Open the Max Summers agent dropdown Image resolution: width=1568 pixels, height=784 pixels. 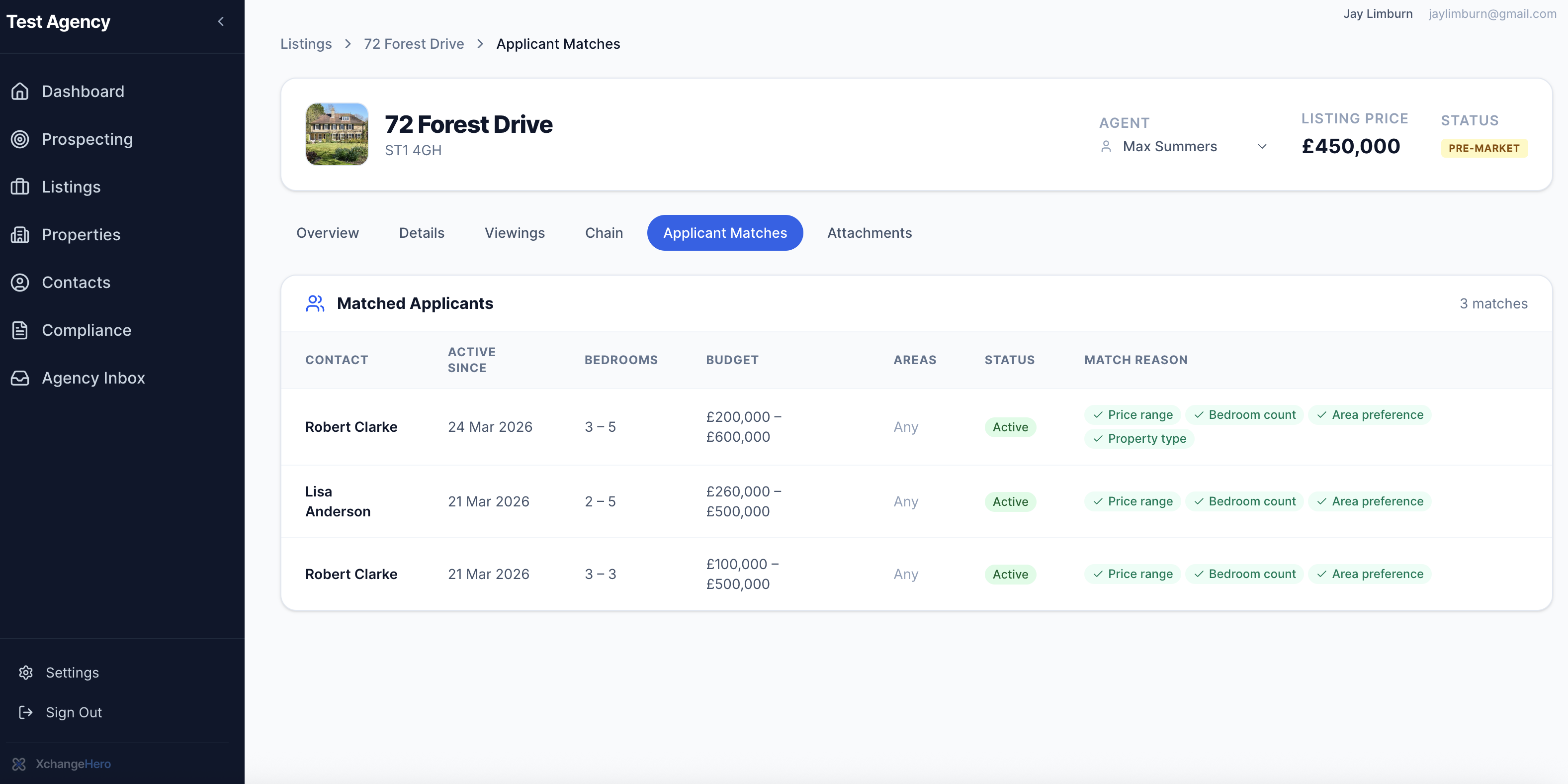click(1169, 147)
